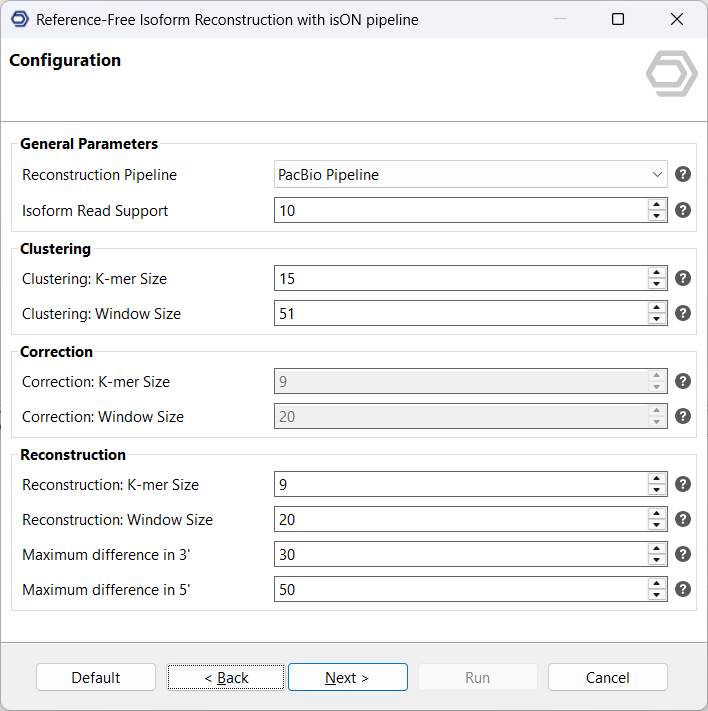Click help icon beside Clustering Window Size

(x=683, y=313)
